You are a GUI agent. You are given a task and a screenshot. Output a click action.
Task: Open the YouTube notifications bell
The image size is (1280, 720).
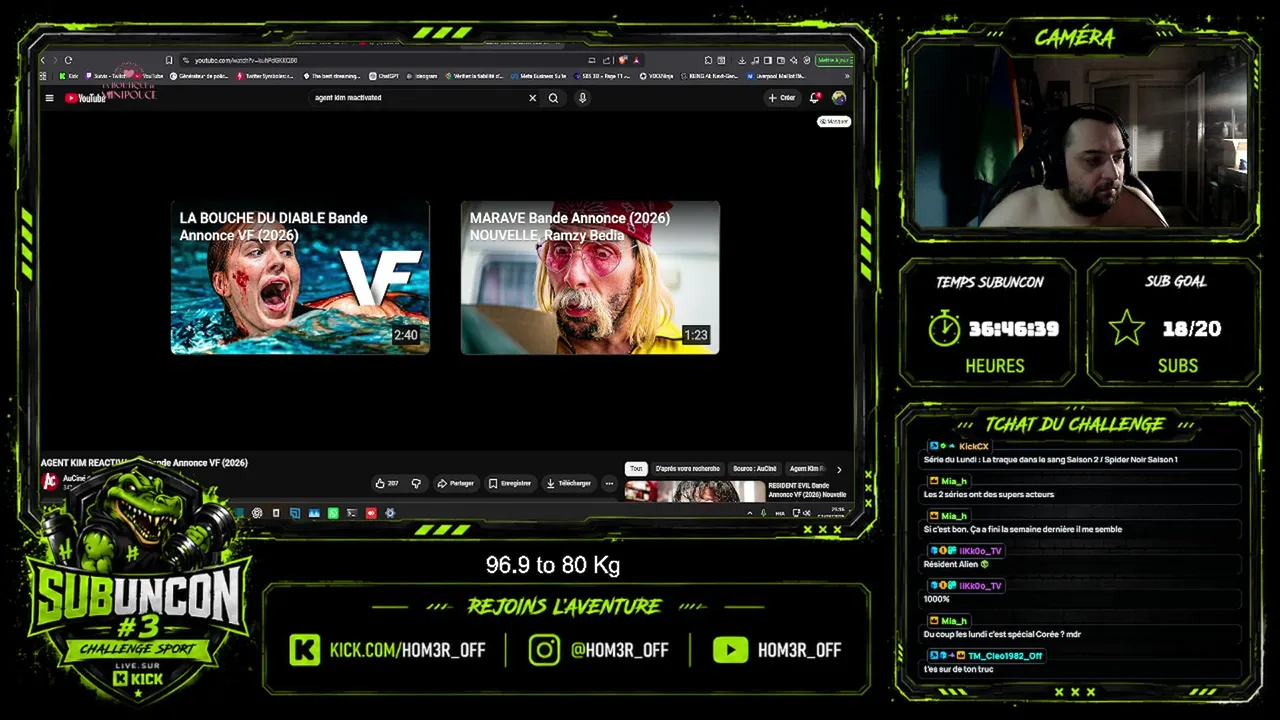(x=815, y=98)
